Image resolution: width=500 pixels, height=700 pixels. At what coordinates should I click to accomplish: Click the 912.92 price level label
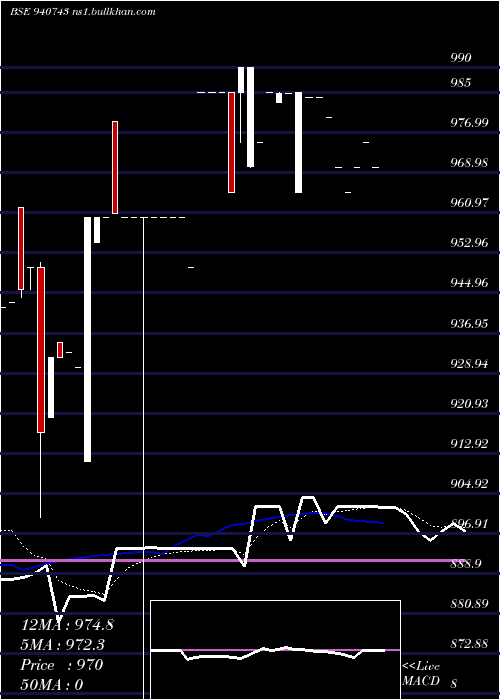(469, 444)
